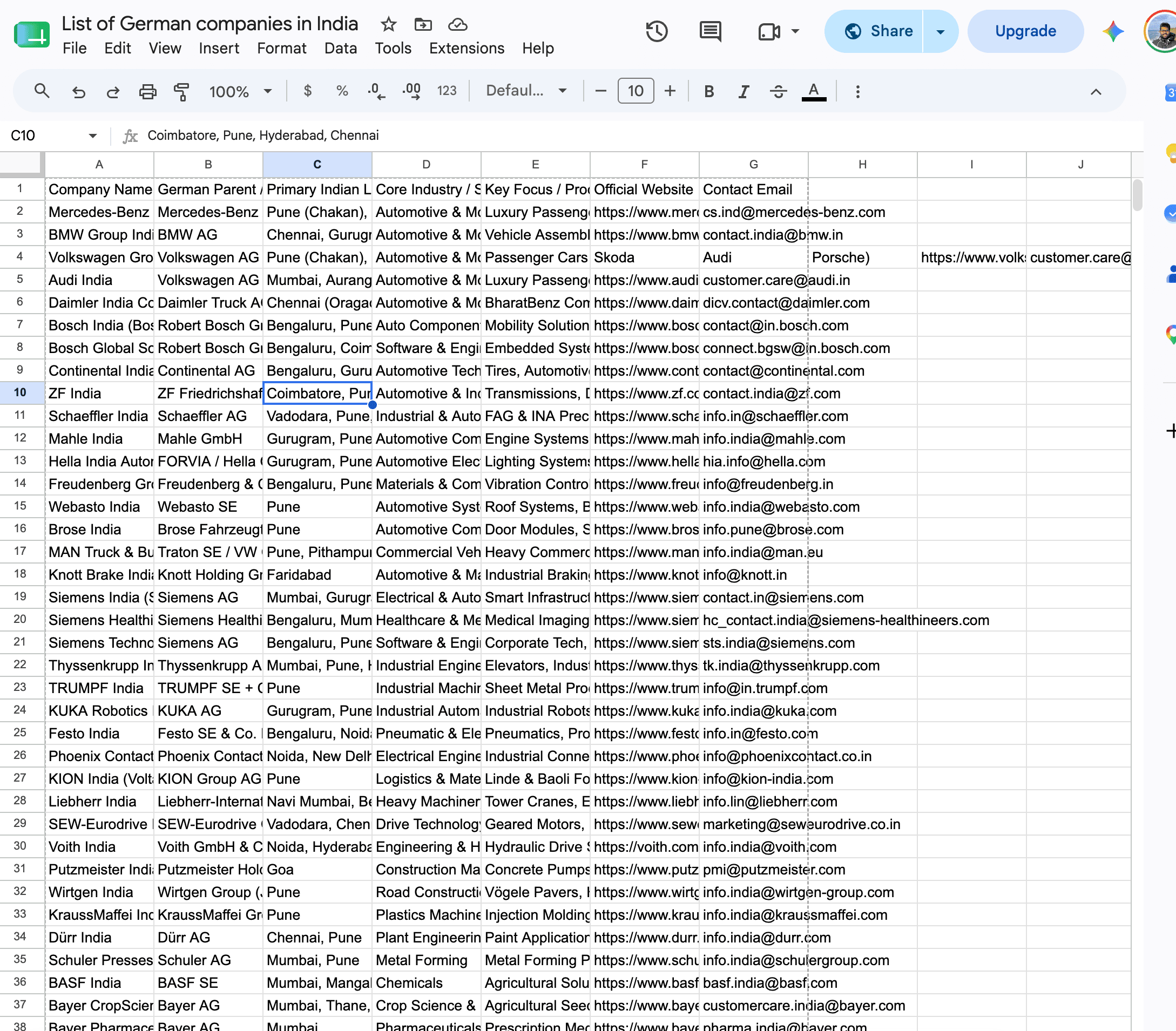This screenshot has height=1031, width=1176.
Task: Open the font family dropdown
Action: [527, 91]
